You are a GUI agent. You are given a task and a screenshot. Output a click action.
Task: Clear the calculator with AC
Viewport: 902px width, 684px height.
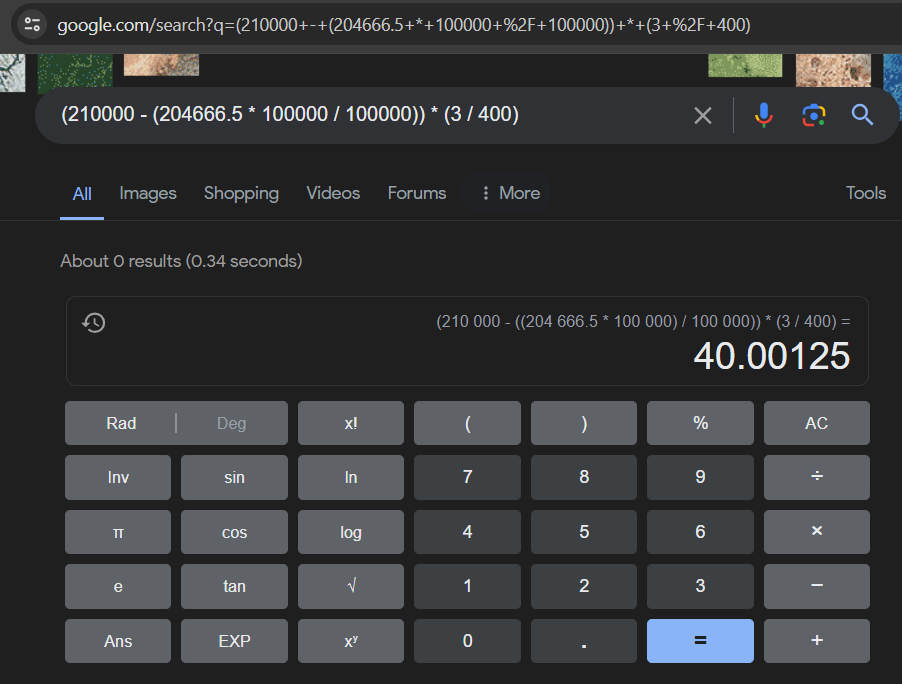pyautogui.click(x=817, y=423)
